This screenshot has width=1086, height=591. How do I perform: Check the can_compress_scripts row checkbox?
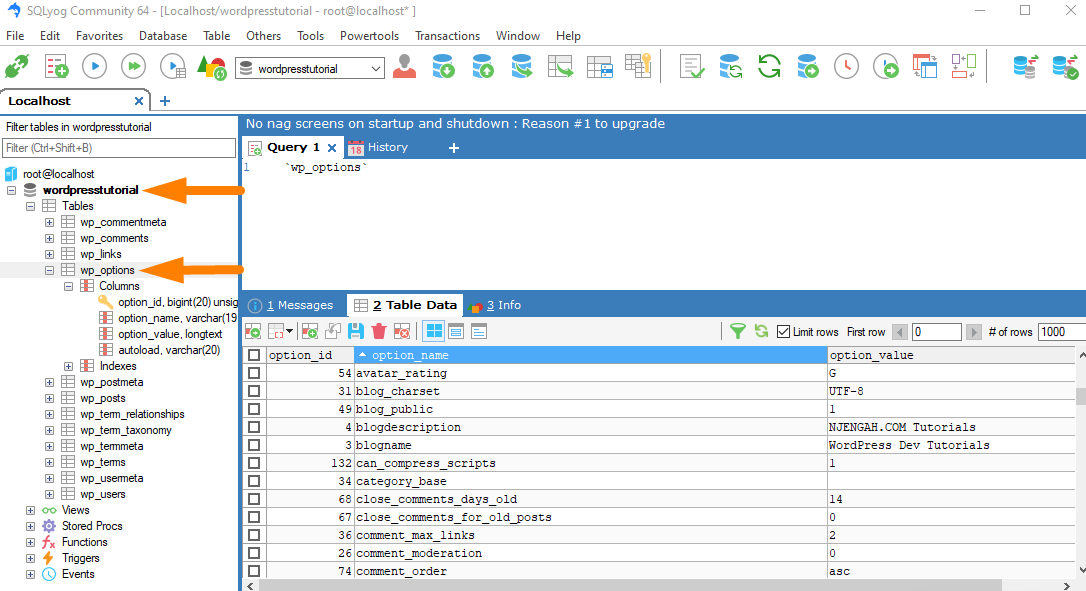[254, 463]
